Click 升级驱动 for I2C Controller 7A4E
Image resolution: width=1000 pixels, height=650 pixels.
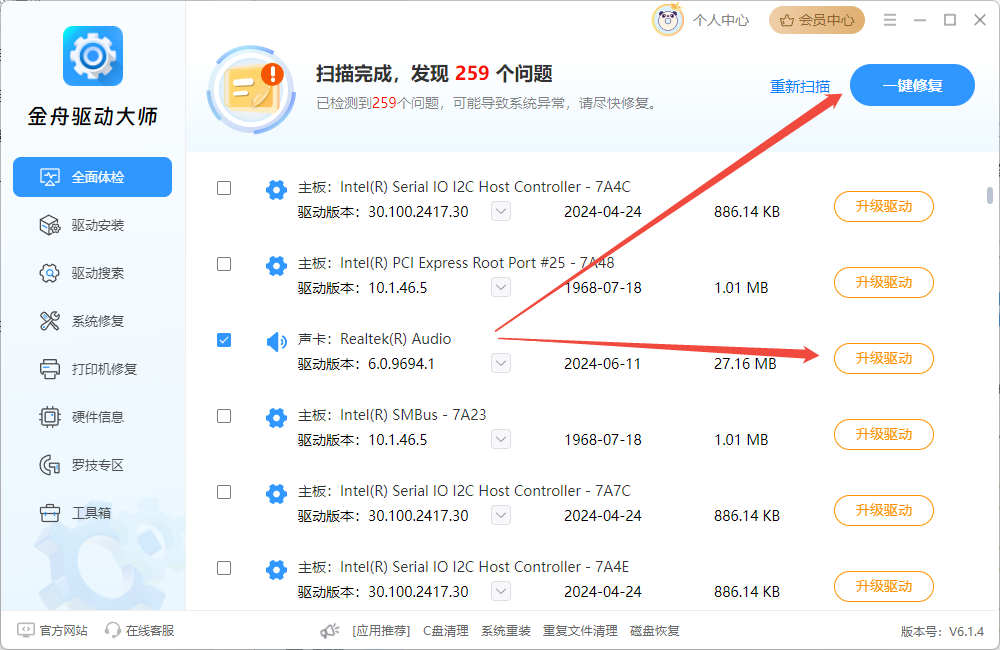pyautogui.click(x=884, y=586)
